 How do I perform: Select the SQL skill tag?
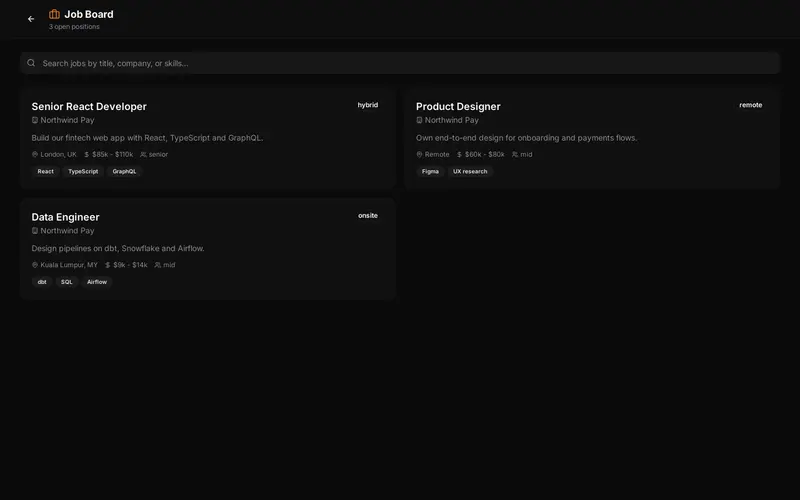(67, 282)
